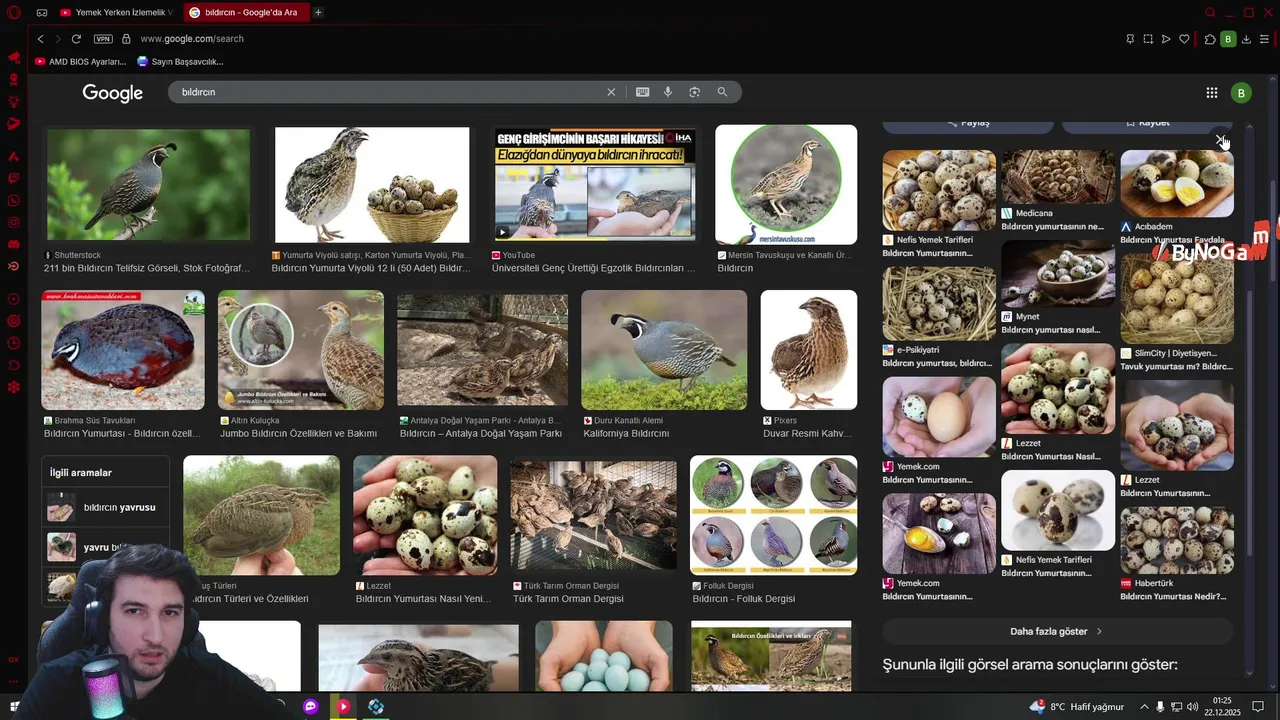Switch to the Yemek Yerken İzlemelik YouTube tab

pos(117,12)
